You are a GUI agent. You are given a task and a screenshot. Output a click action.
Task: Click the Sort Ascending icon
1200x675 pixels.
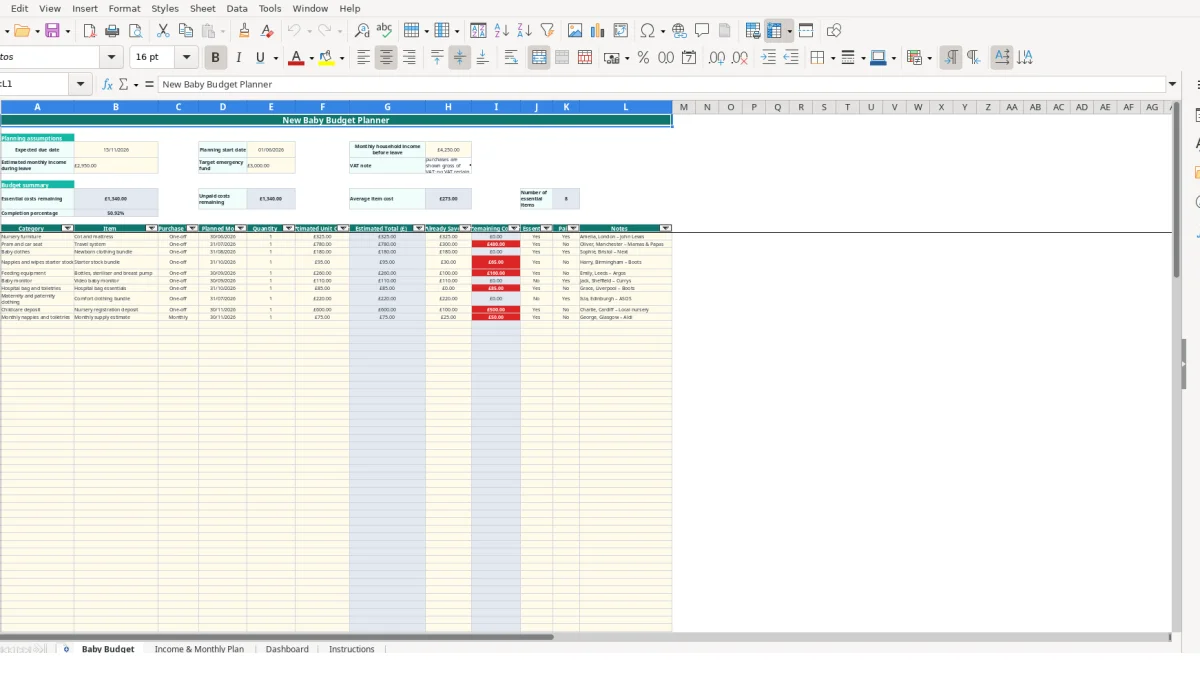(x=502, y=31)
